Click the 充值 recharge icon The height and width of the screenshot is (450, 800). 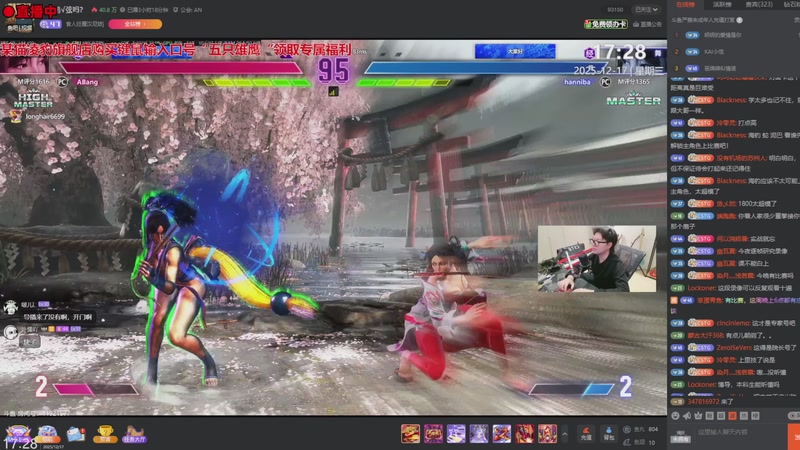(x=586, y=434)
